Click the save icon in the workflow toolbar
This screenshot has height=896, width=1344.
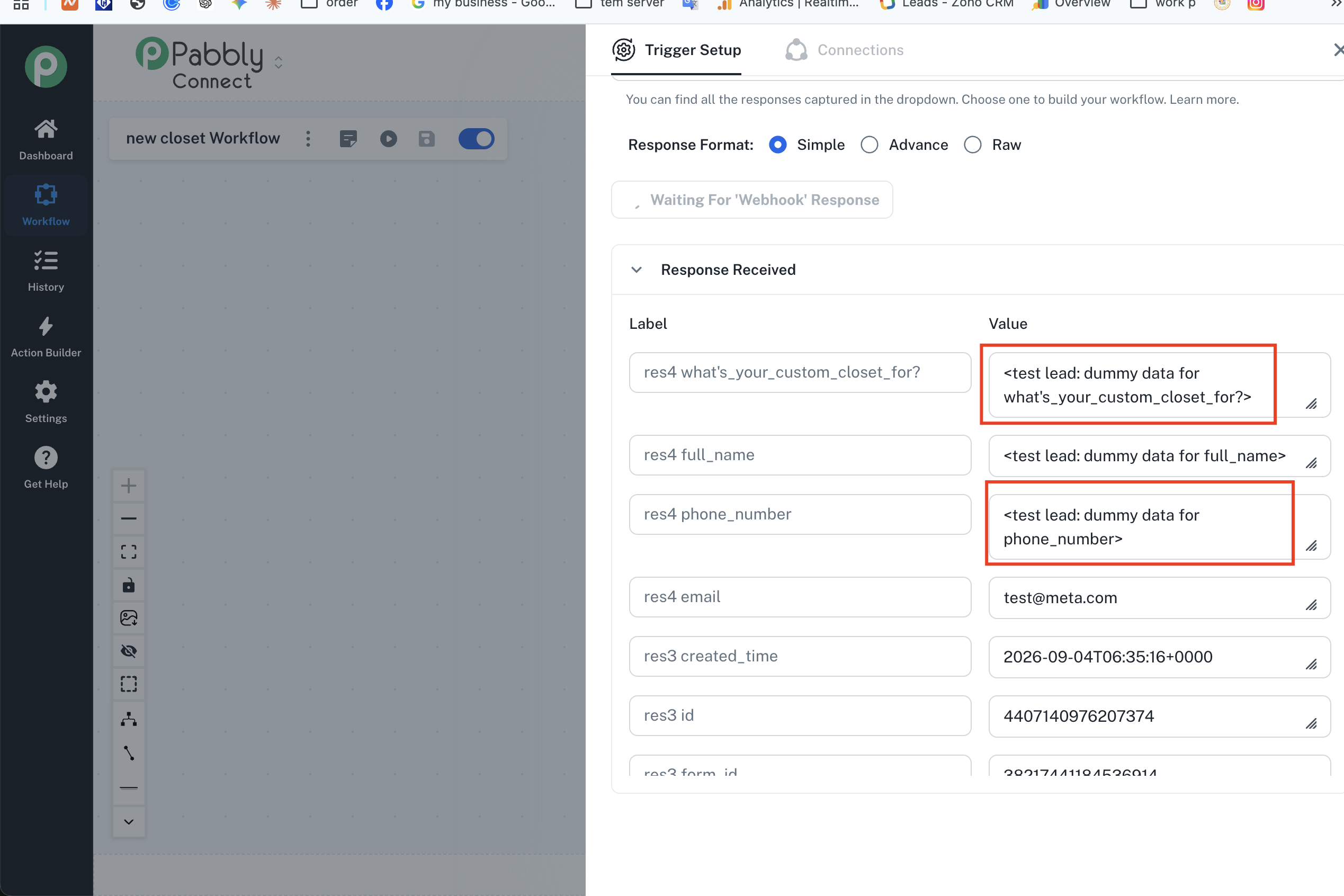426,139
